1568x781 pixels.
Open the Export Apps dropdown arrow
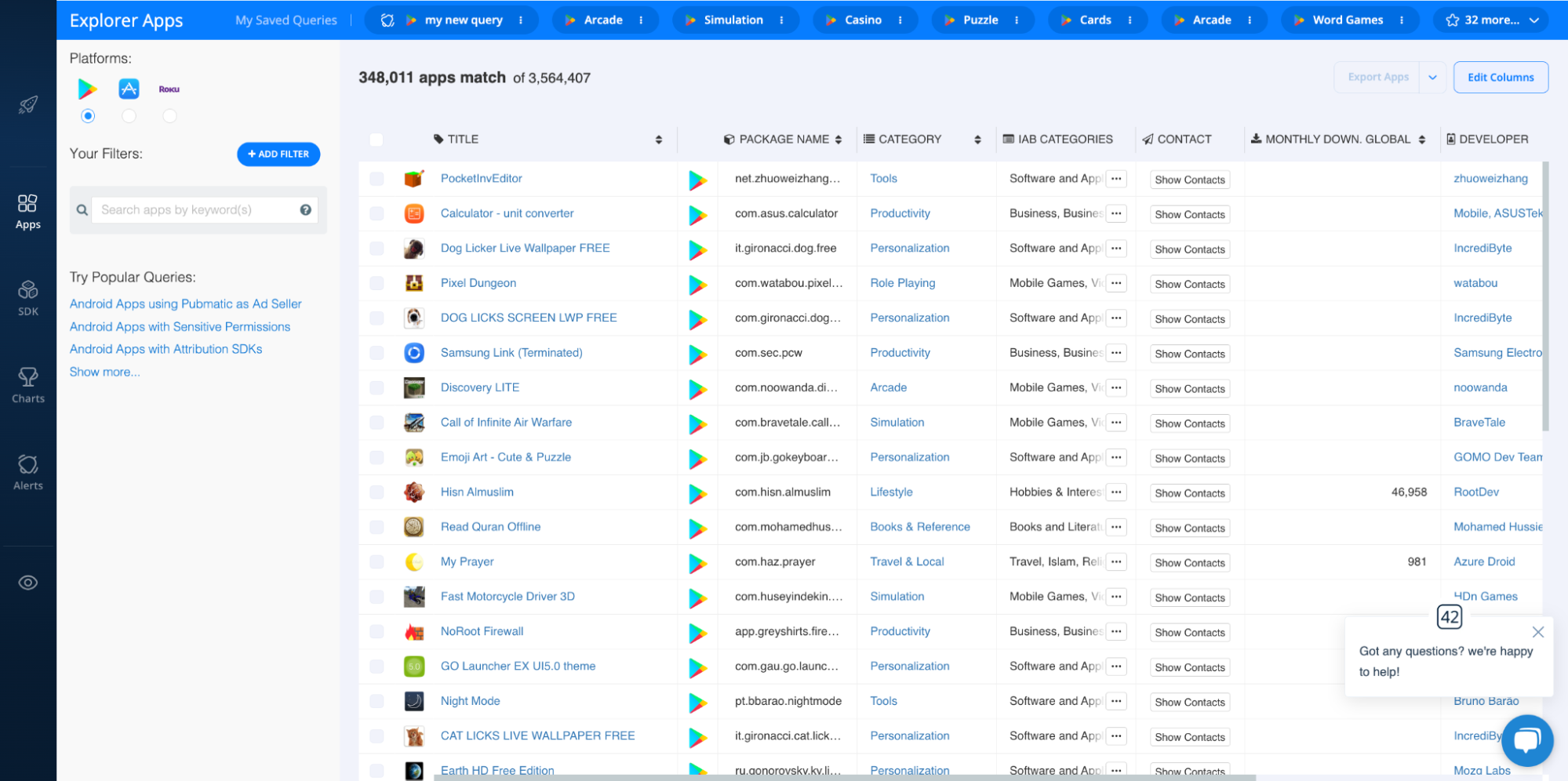1432,78
